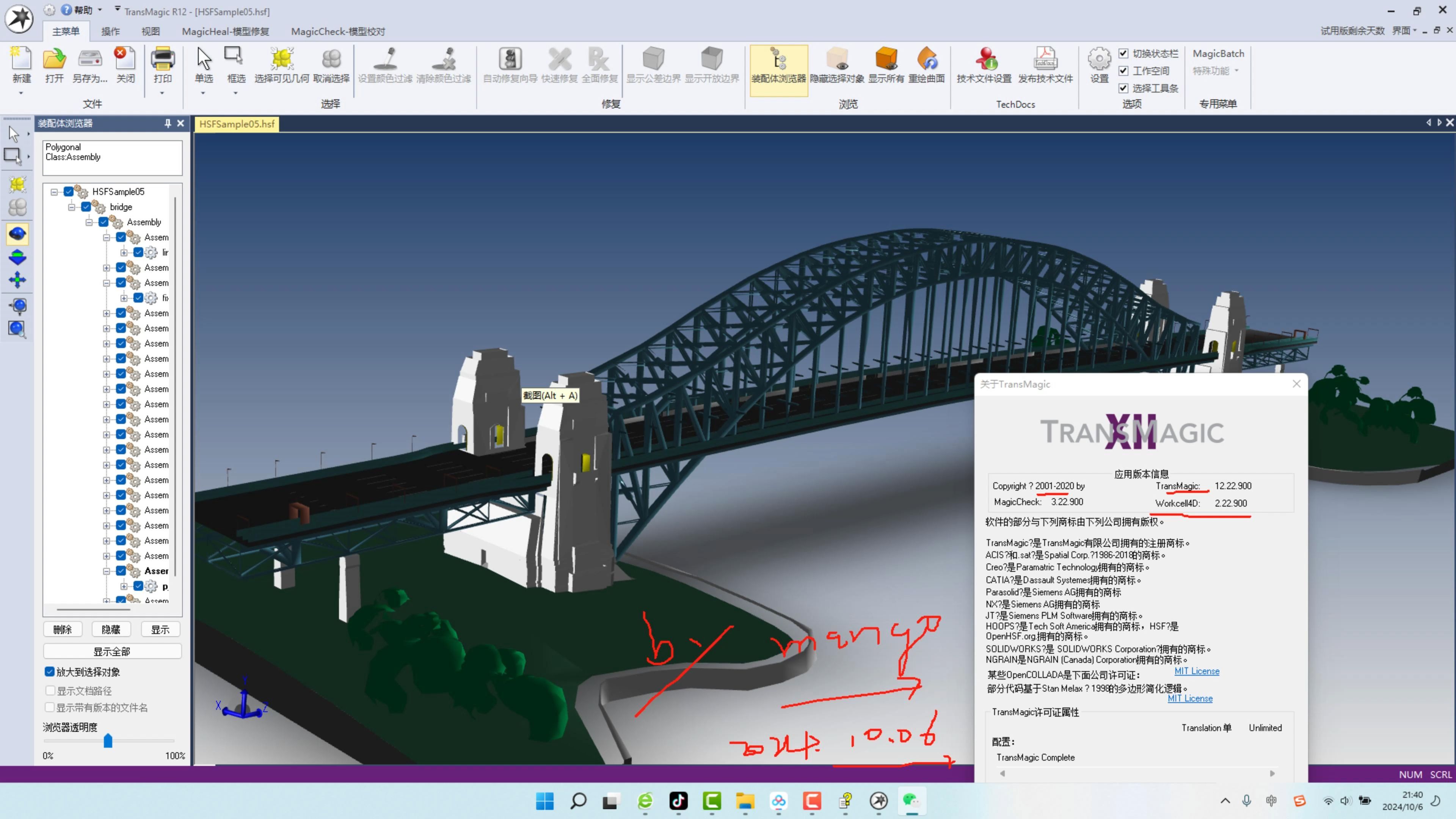Open a file with 打开 icon
Image resolution: width=1456 pixels, height=819 pixels.
point(54,58)
